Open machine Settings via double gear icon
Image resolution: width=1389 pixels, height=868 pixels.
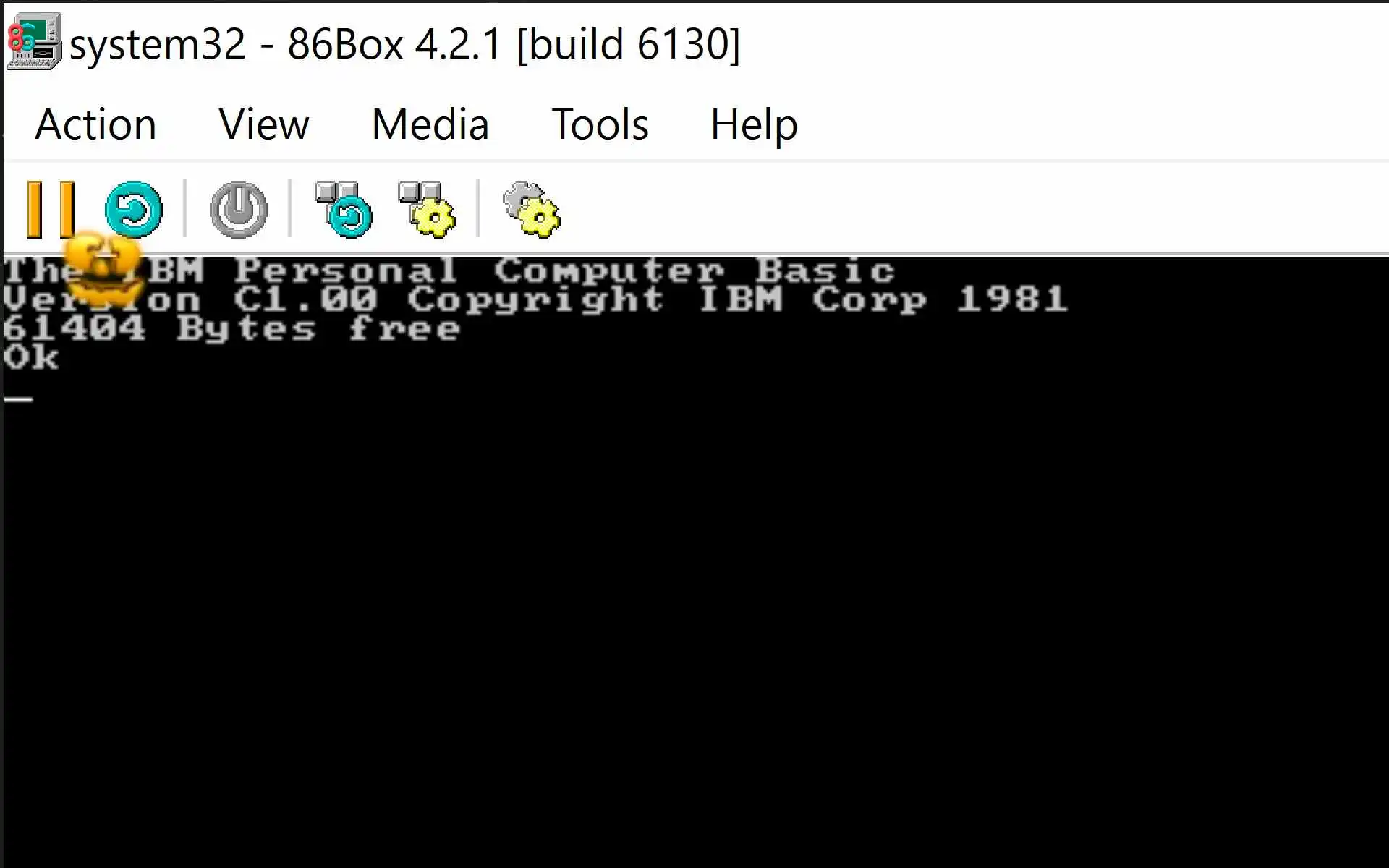point(532,209)
